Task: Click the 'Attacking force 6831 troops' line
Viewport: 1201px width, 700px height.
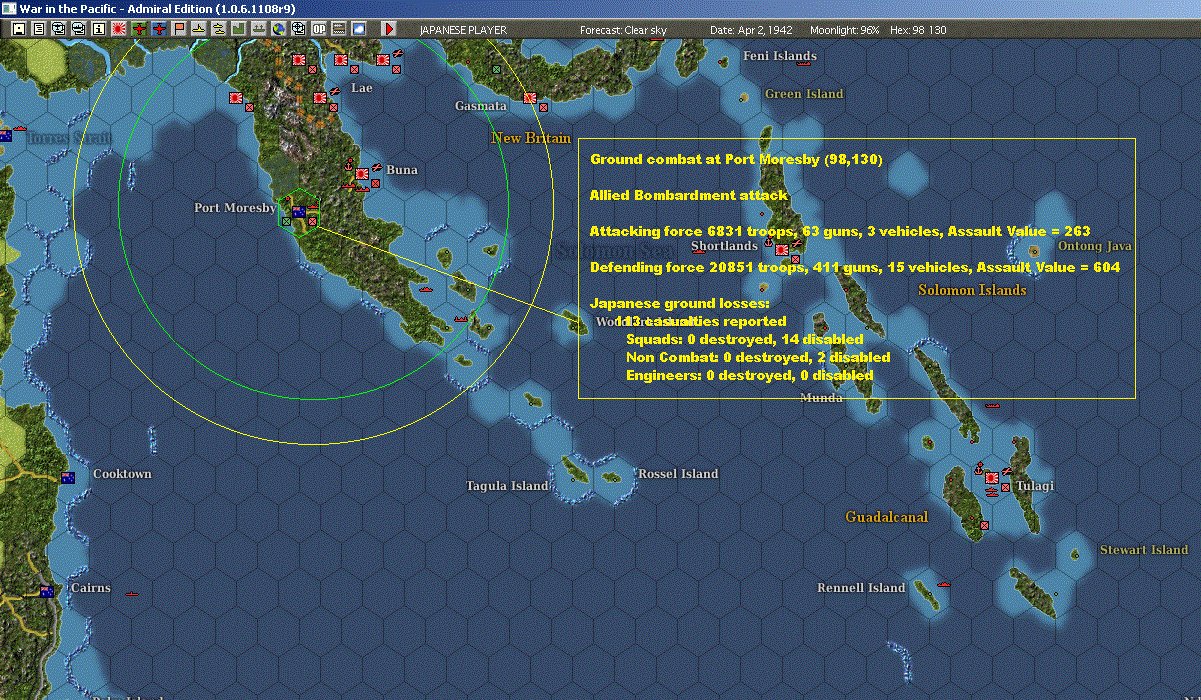Action: pyautogui.click(x=840, y=232)
